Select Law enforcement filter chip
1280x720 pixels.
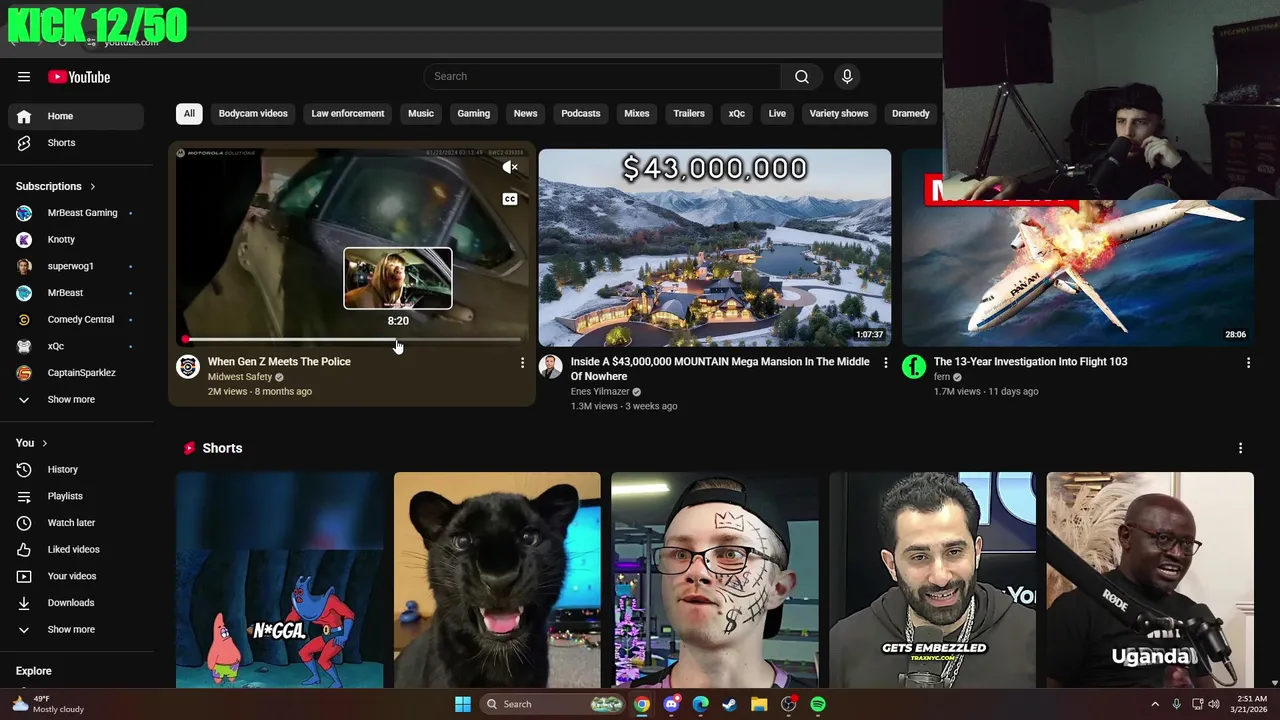click(347, 114)
